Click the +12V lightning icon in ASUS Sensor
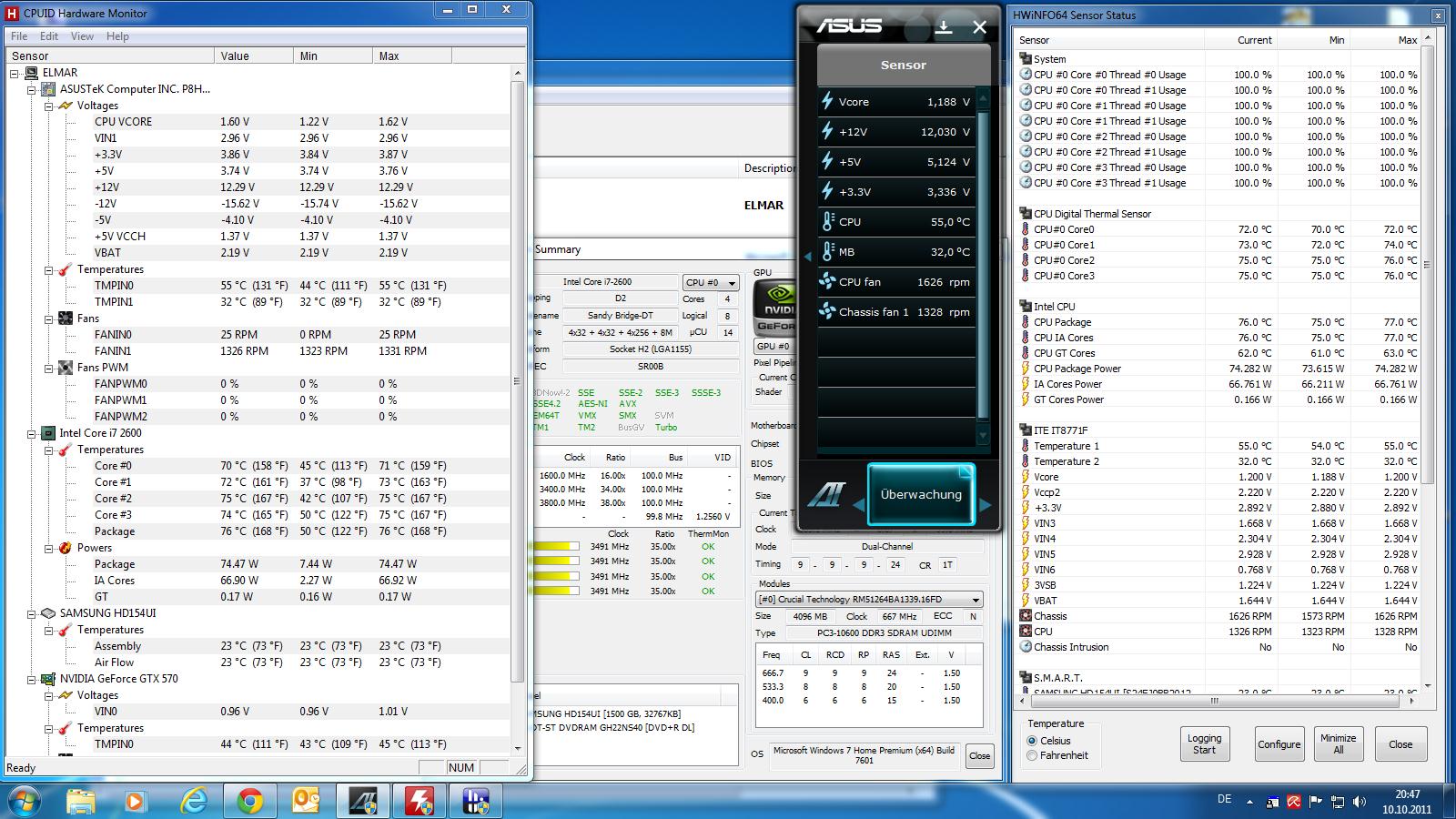The width and height of the screenshot is (1456, 819). click(x=827, y=132)
